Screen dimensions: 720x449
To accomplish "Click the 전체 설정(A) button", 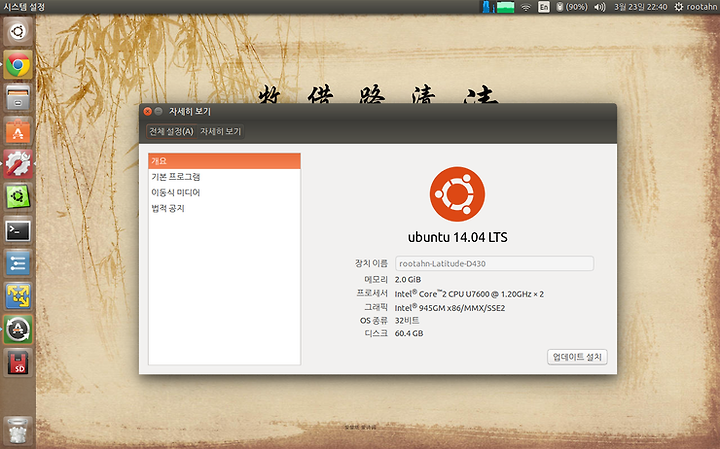I will pyautogui.click(x=171, y=131).
